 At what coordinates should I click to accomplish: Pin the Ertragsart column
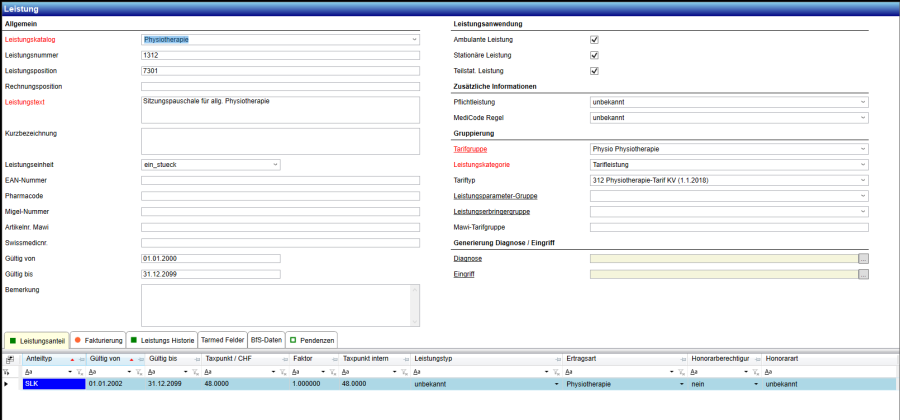[x=682, y=358]
